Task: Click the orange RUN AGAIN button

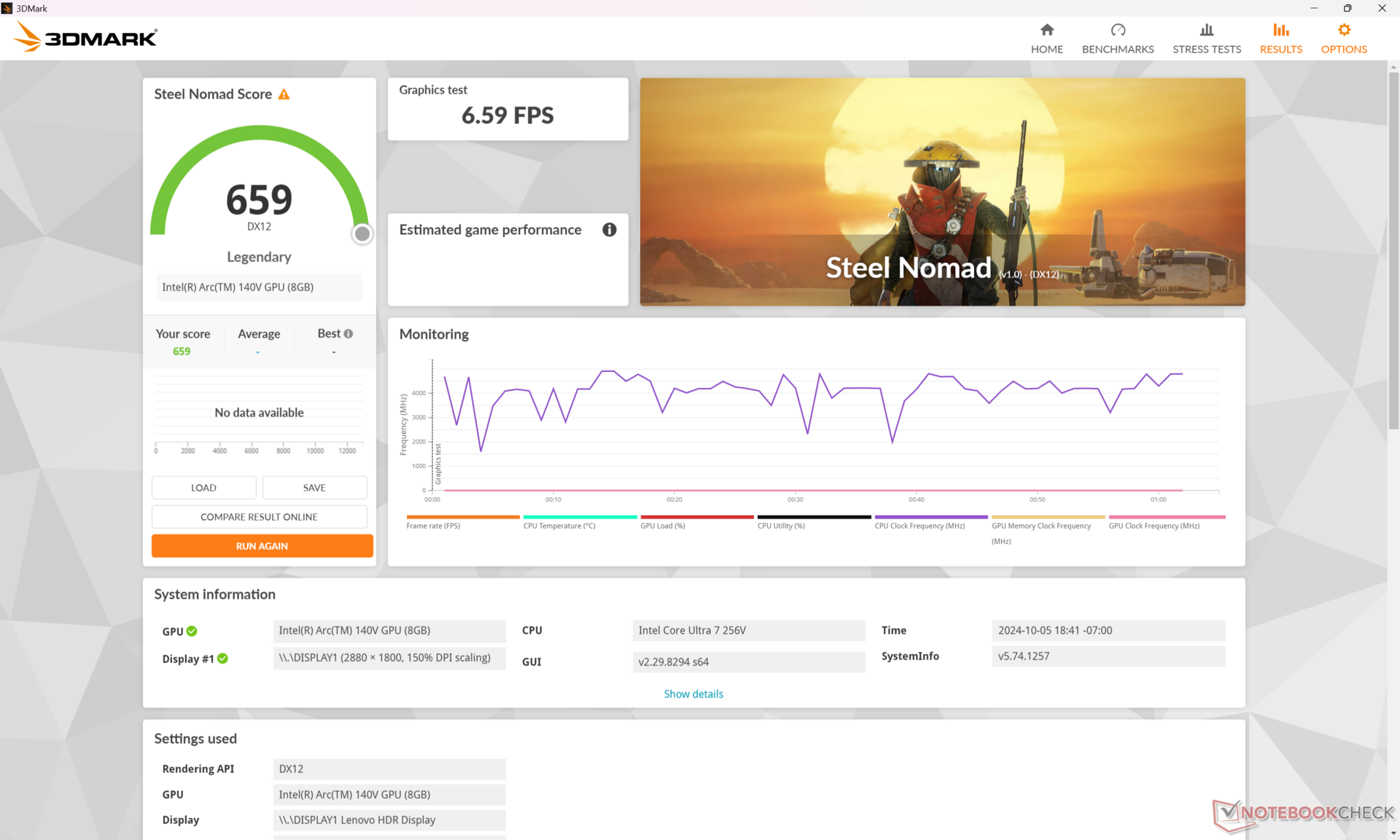Action: (x=262, y=546)
